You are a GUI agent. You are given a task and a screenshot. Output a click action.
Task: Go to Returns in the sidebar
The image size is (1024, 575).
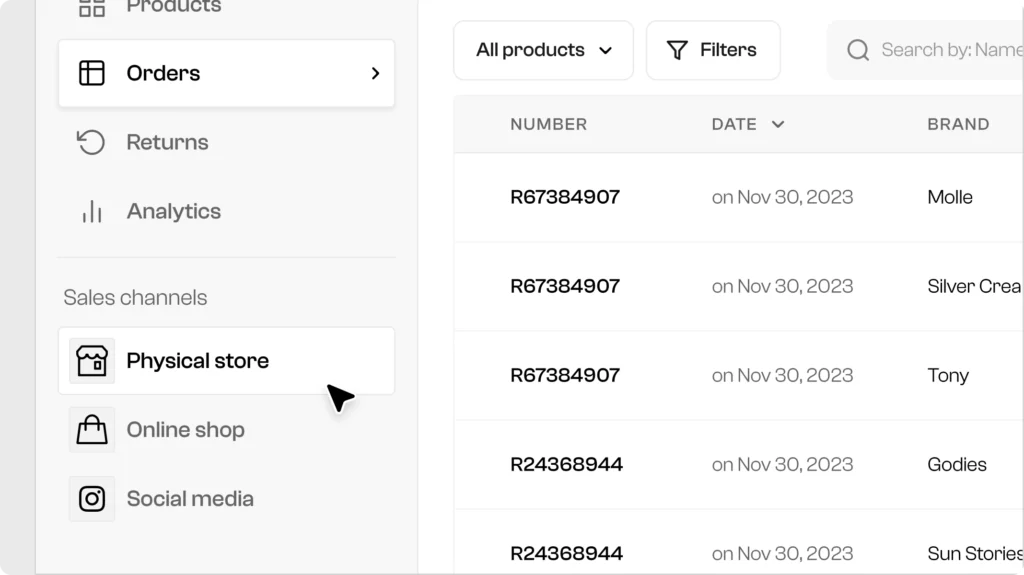(x=167, y=142)
